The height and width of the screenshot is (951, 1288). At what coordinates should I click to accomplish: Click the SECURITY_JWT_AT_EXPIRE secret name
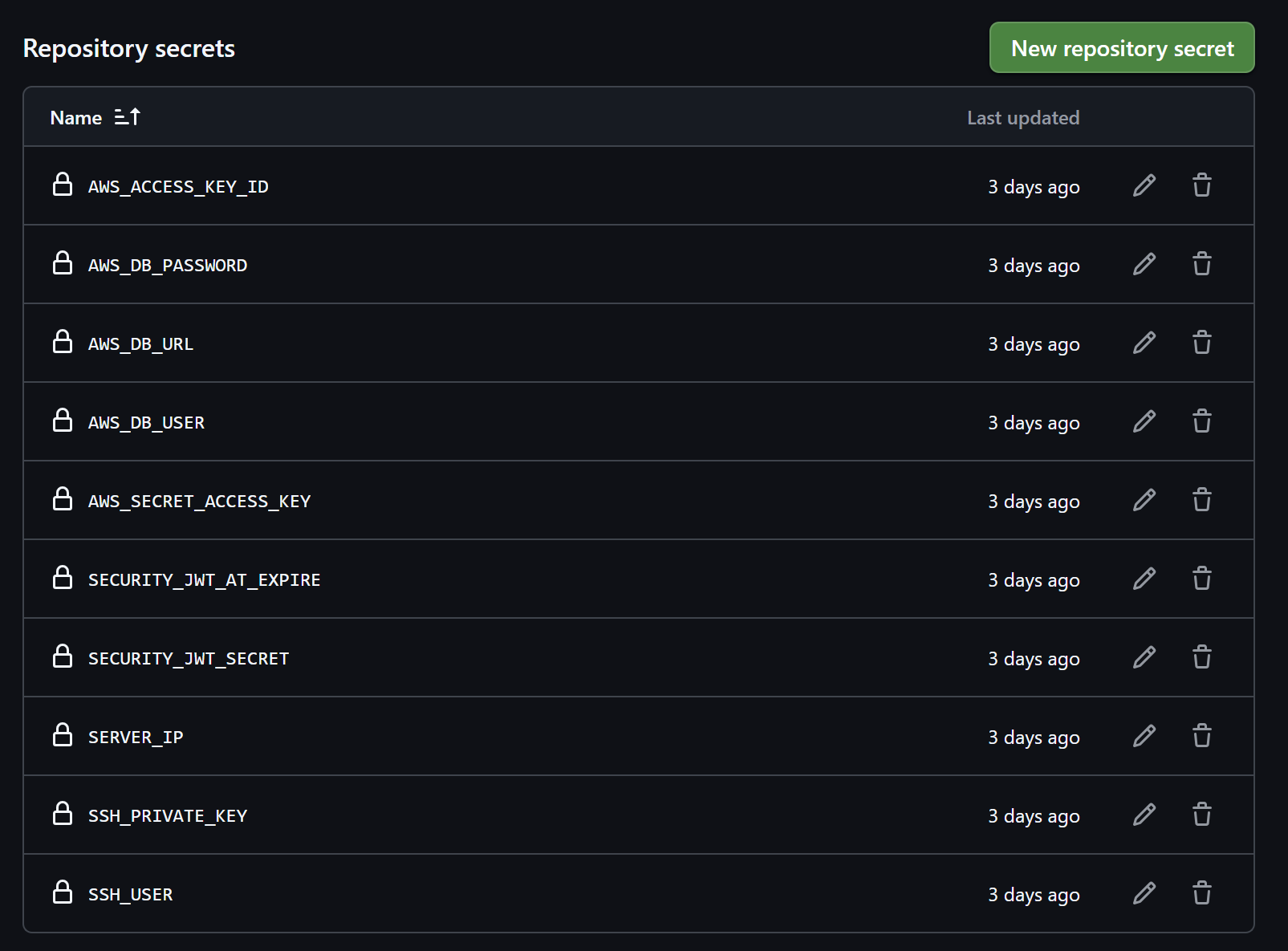pos(204,580)
